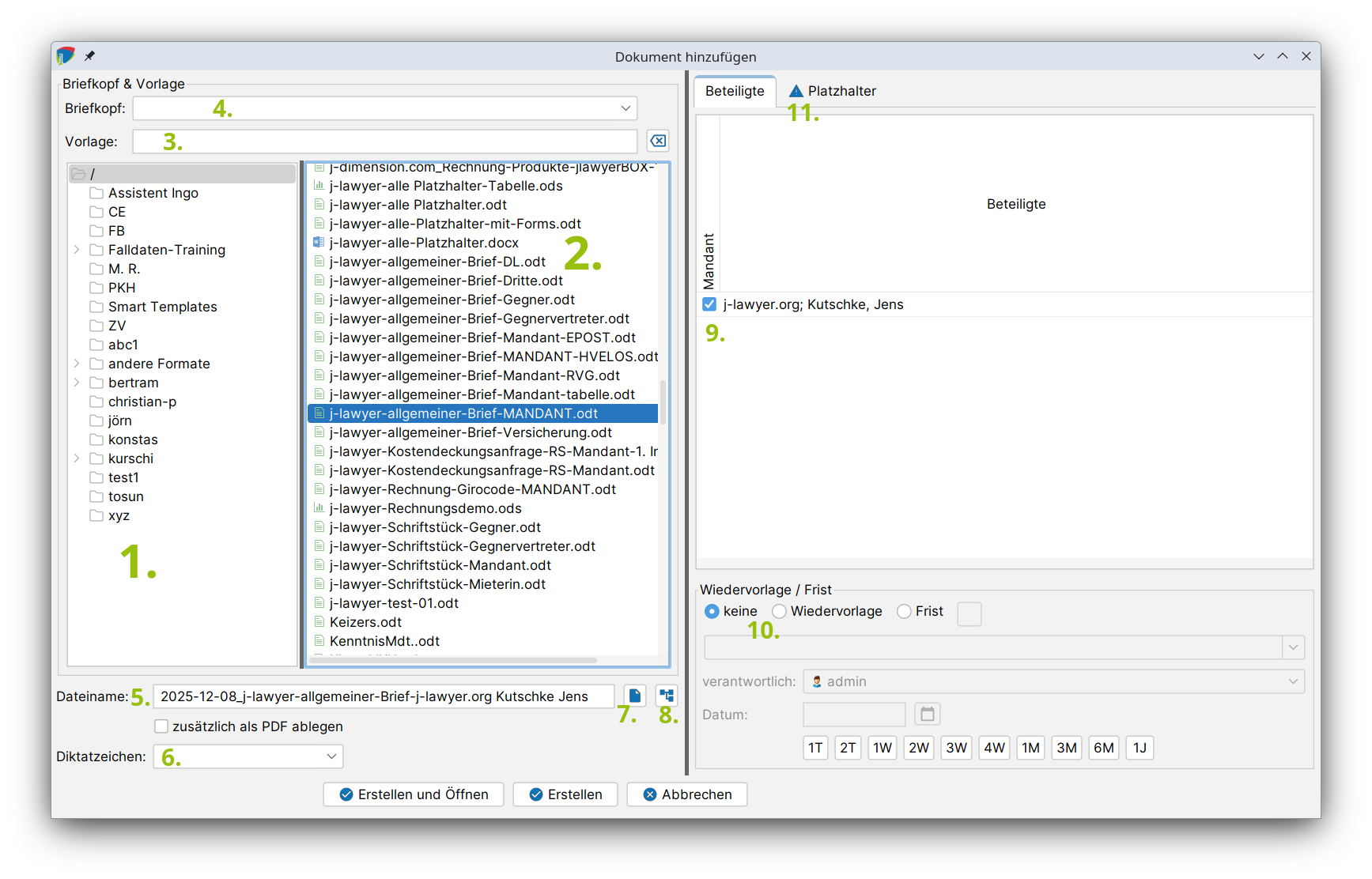
Task: Click the document icon beside Dateiname
Action: coord(634,696)
